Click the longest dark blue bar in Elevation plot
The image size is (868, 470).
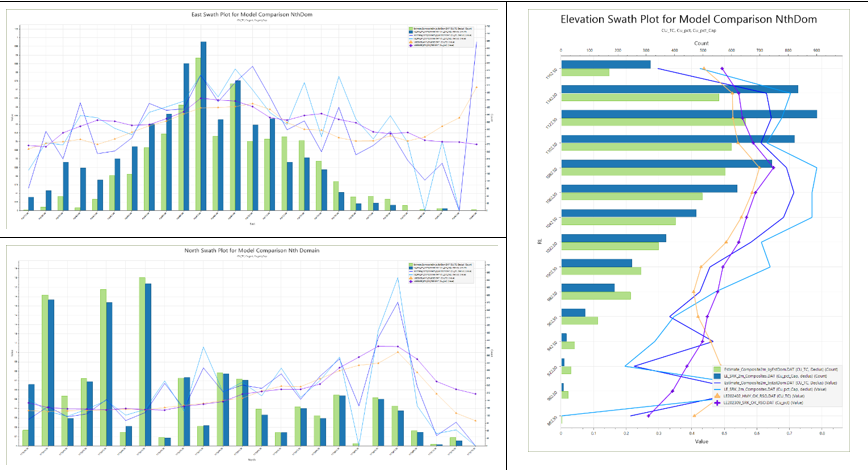tap(689, 114)
